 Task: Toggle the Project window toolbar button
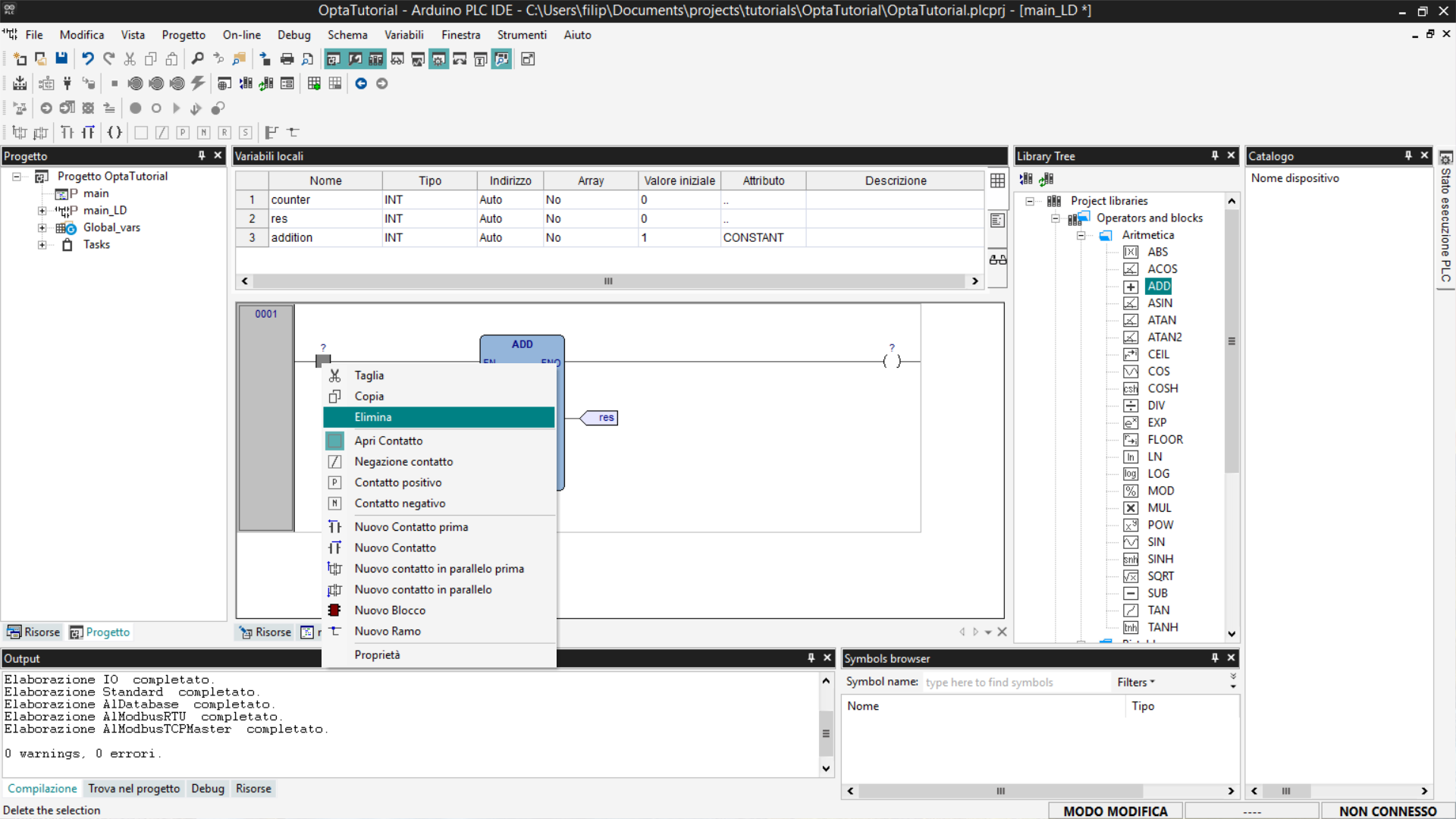[x=333, y=59]
